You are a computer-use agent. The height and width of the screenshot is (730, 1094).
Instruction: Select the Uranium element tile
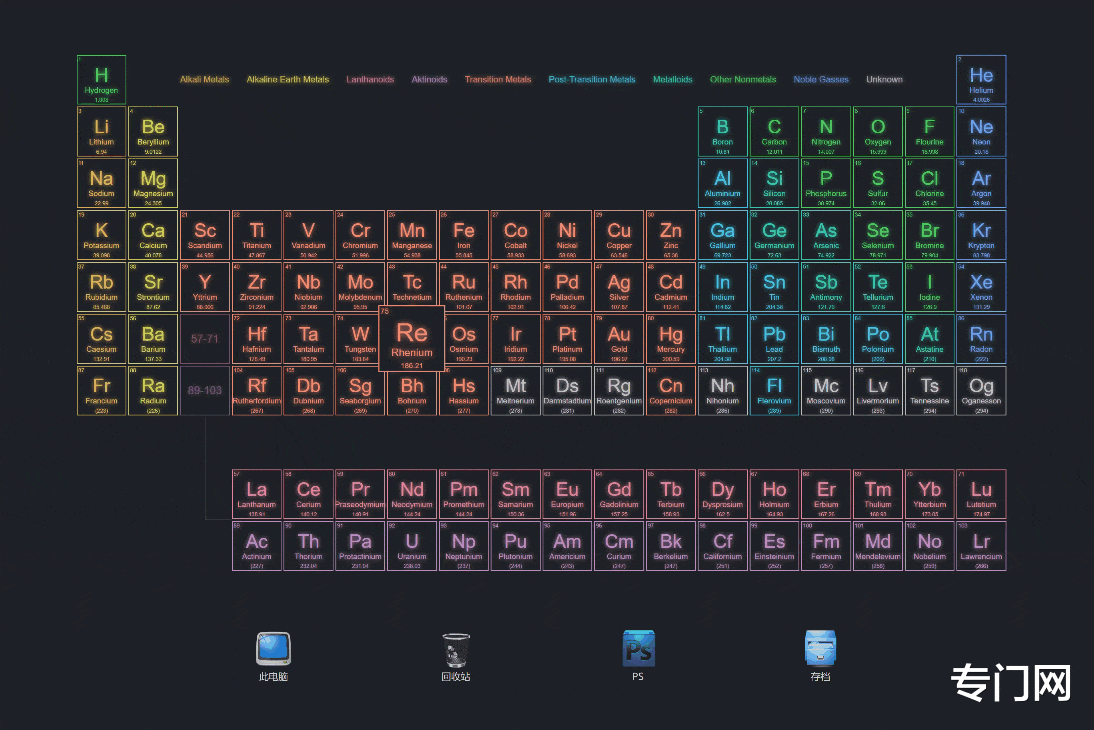point(412,546)
